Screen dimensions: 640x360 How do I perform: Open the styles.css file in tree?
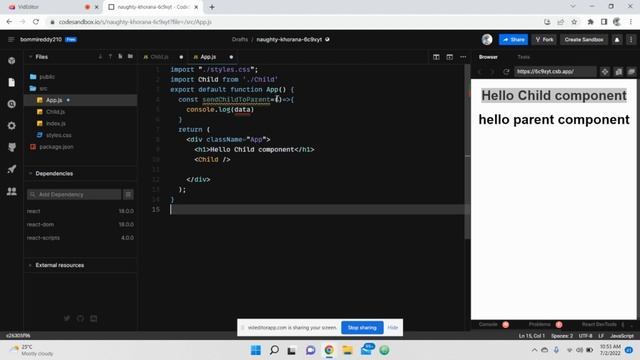[x=58, y=135]
